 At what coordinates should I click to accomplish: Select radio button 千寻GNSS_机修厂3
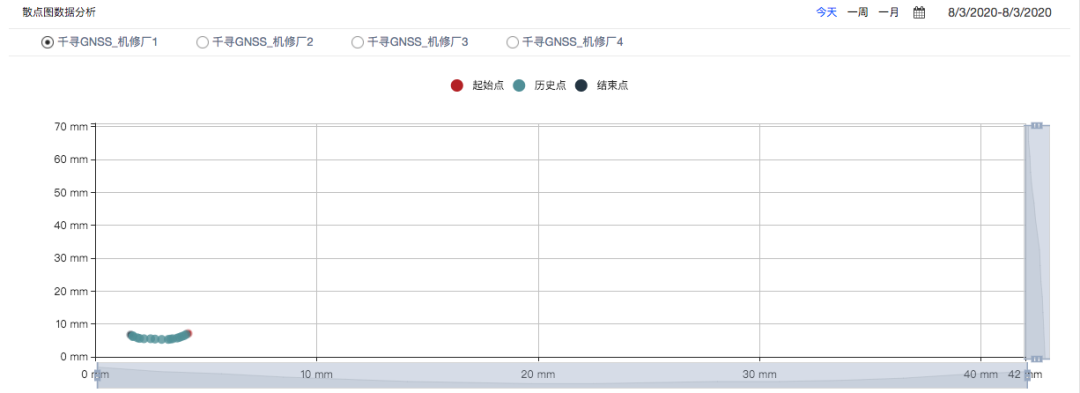click(357, 43)
